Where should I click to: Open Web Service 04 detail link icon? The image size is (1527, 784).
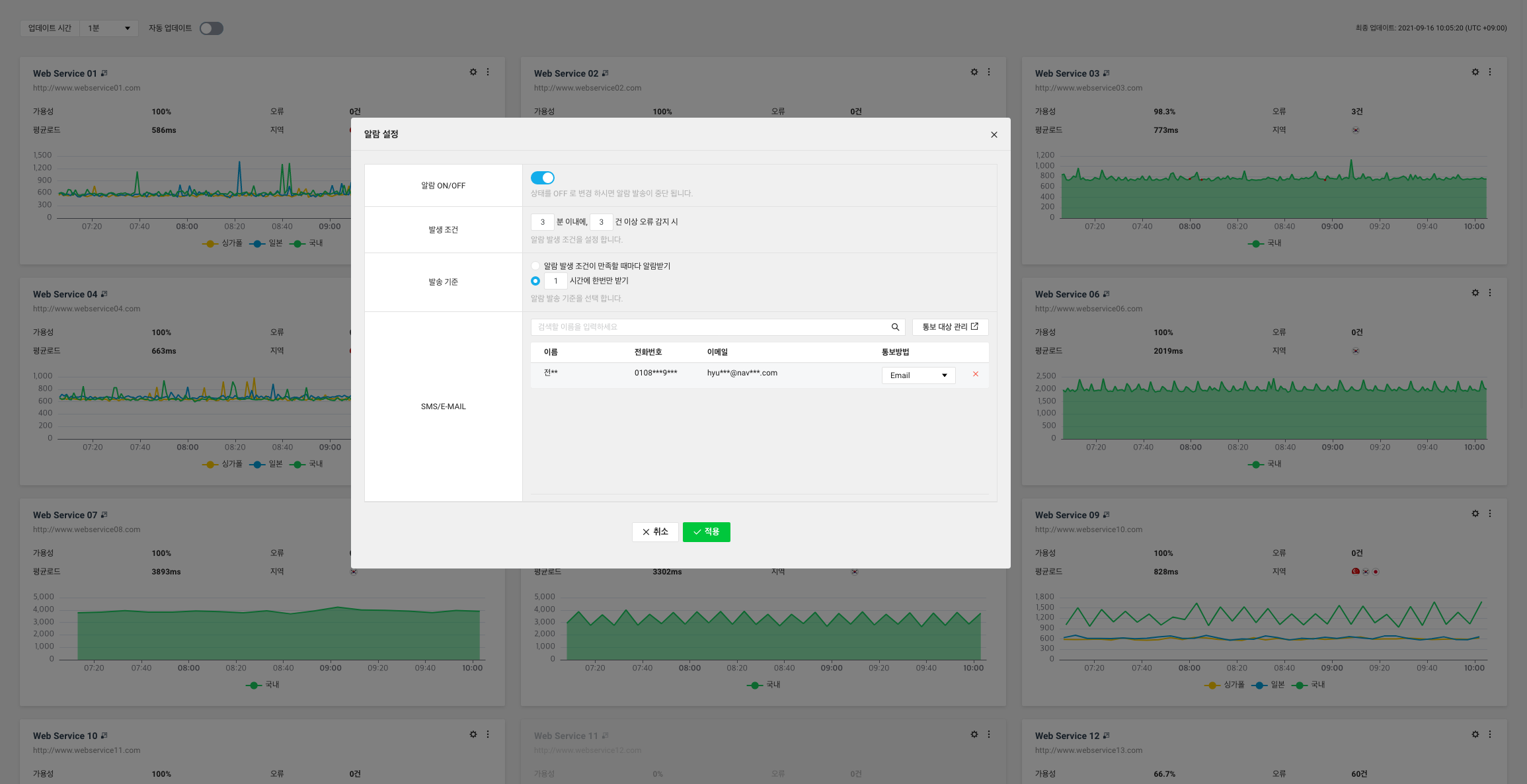104,294
